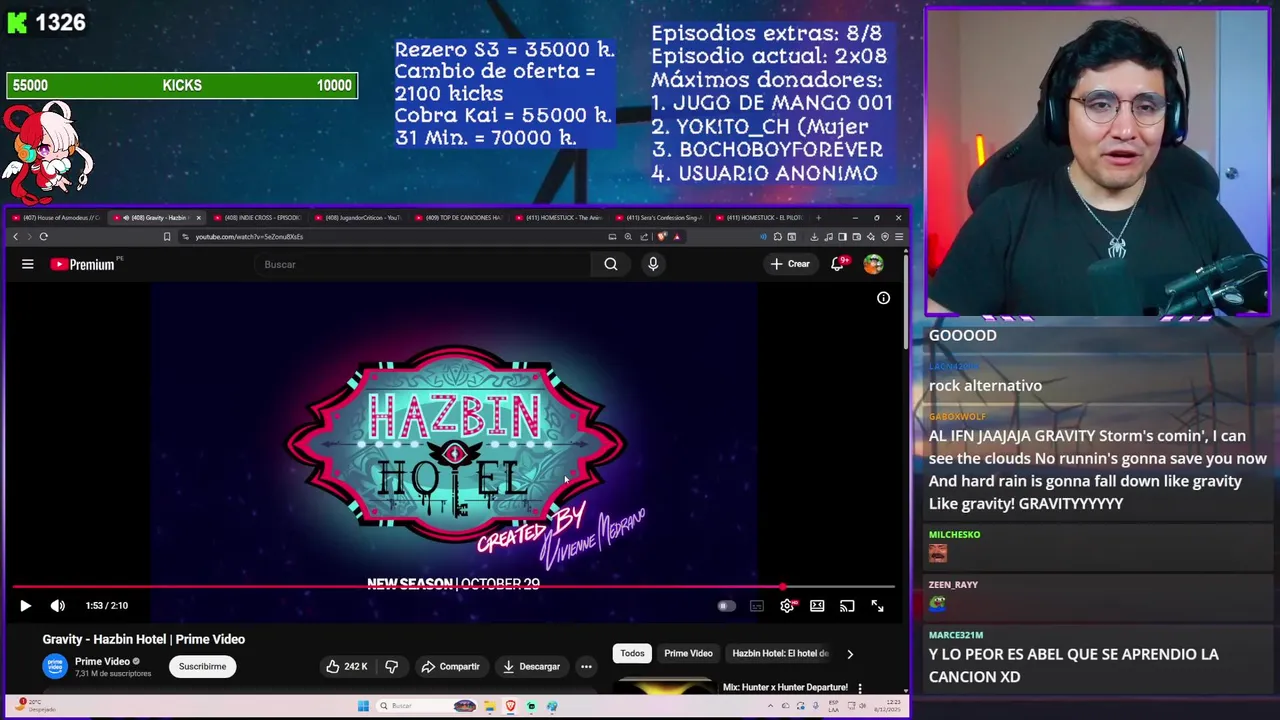
Task: Open the YouTube notifications bell
Action: tap(838, 264)
